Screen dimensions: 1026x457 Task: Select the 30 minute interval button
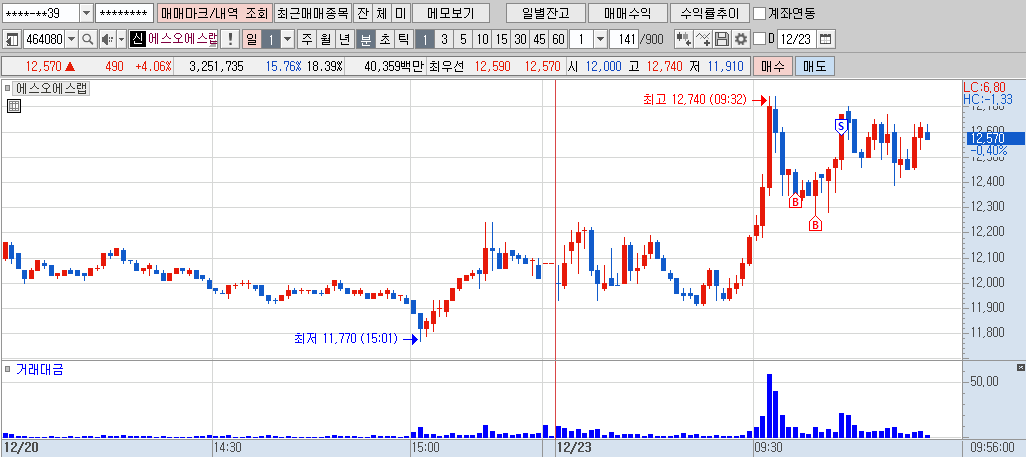[x=520, y=39]
